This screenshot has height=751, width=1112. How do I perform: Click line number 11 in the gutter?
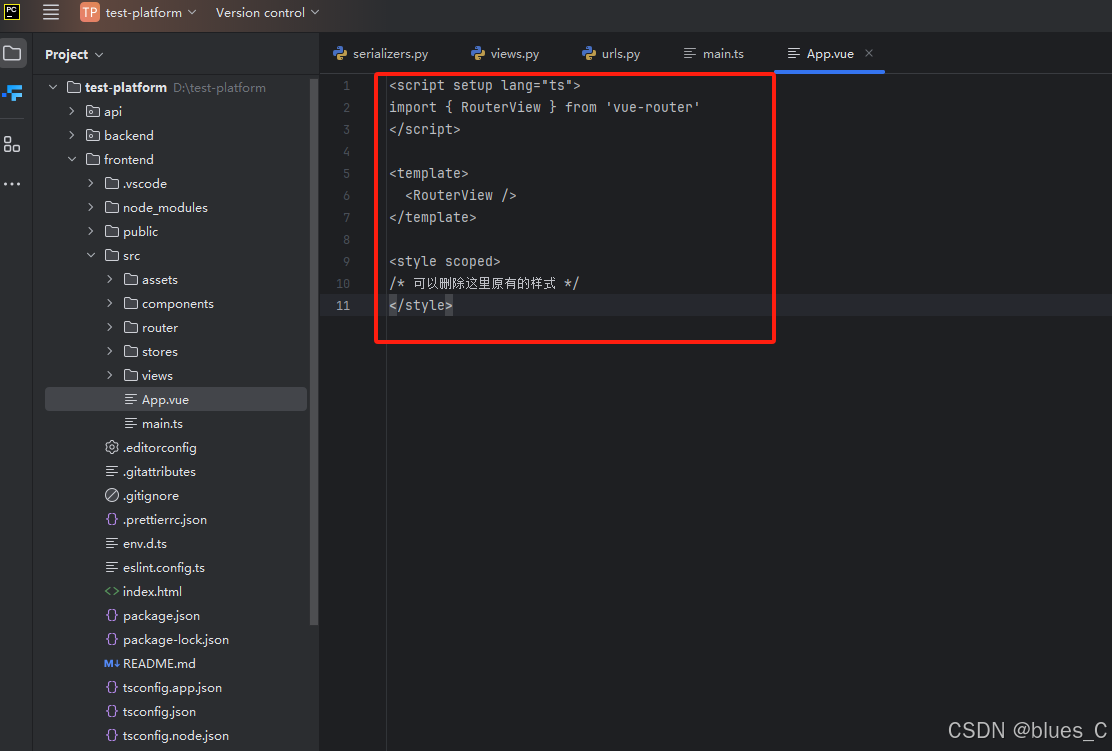pyautogui.click(x=343, y=305)
